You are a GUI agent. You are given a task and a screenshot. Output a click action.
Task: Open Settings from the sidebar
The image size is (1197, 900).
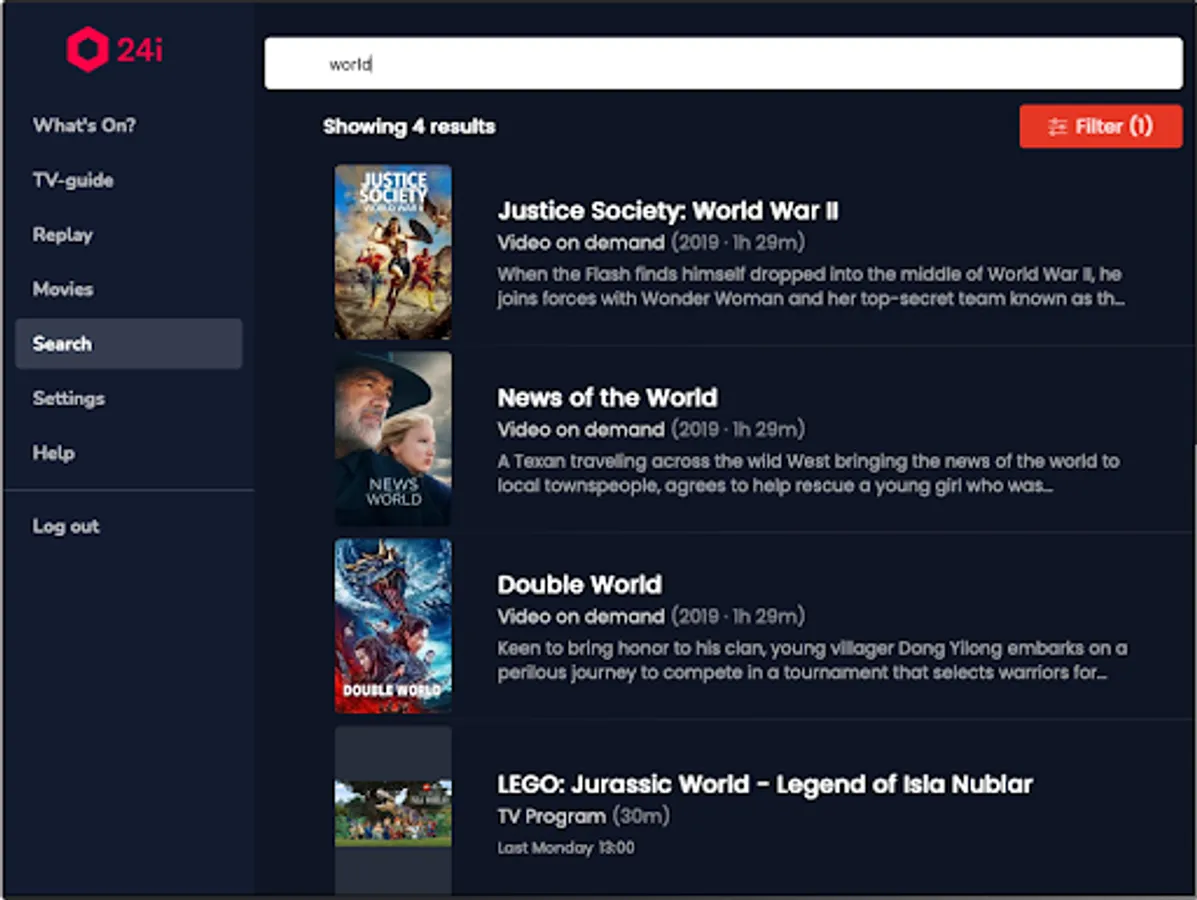coord(69,398)
